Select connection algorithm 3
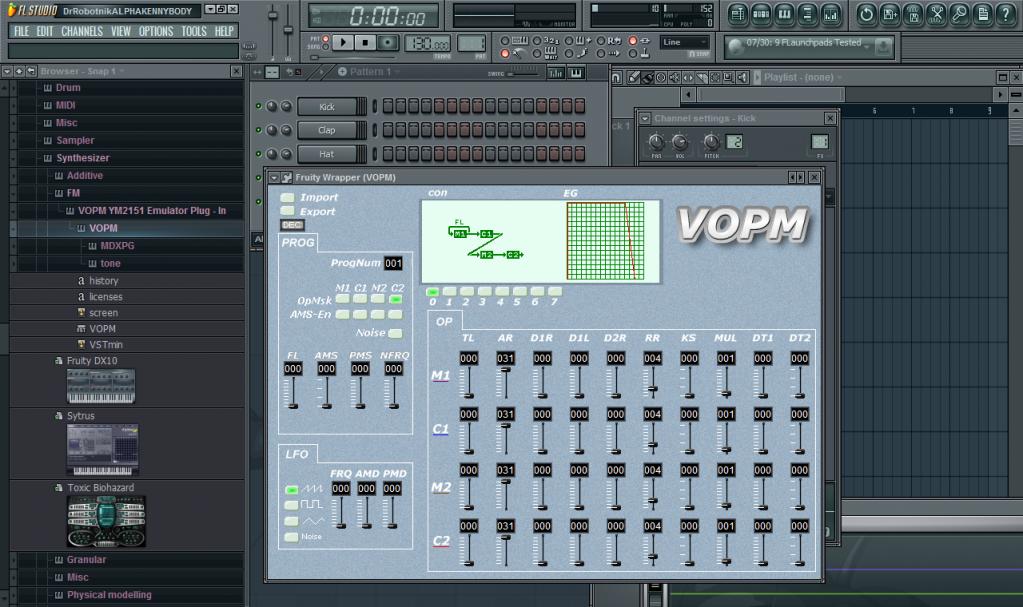 pos(482,292)
